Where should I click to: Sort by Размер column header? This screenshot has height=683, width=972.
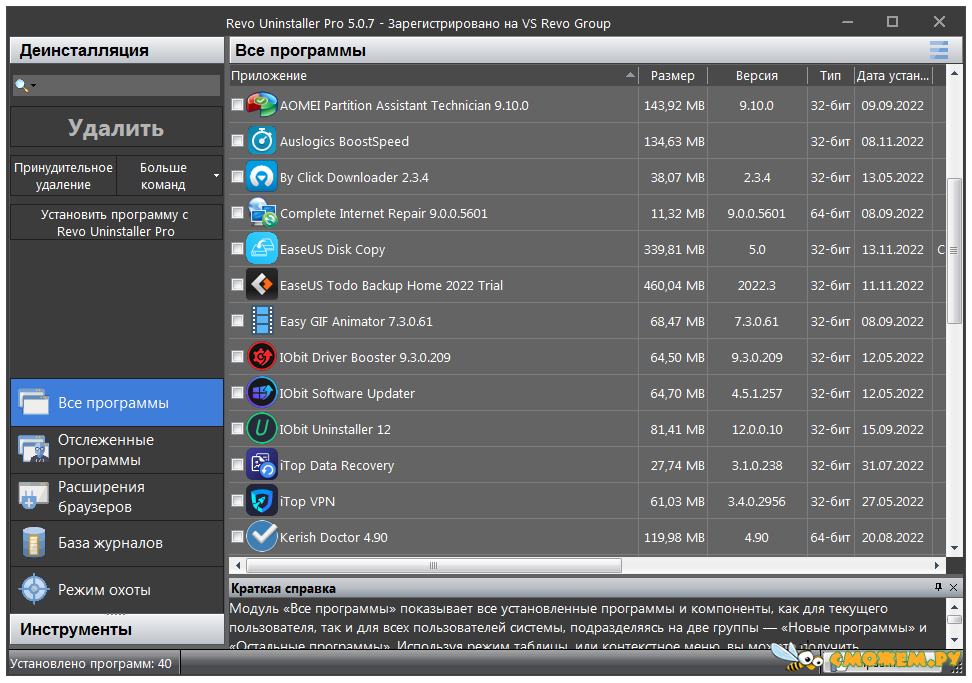coord(673,76)
